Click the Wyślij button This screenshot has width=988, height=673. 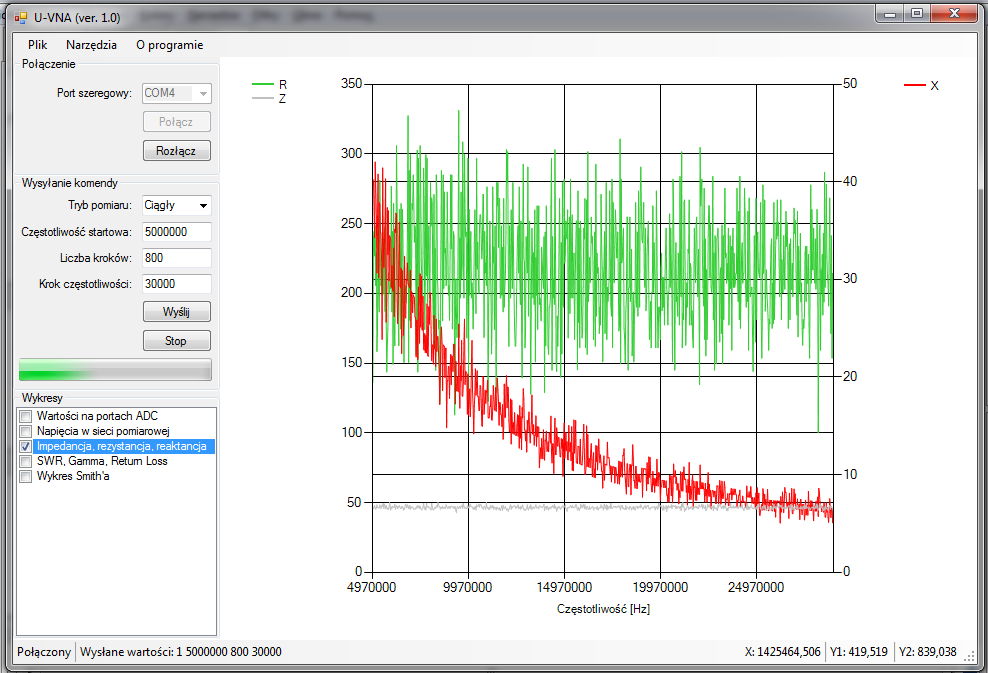pos(176,312)
